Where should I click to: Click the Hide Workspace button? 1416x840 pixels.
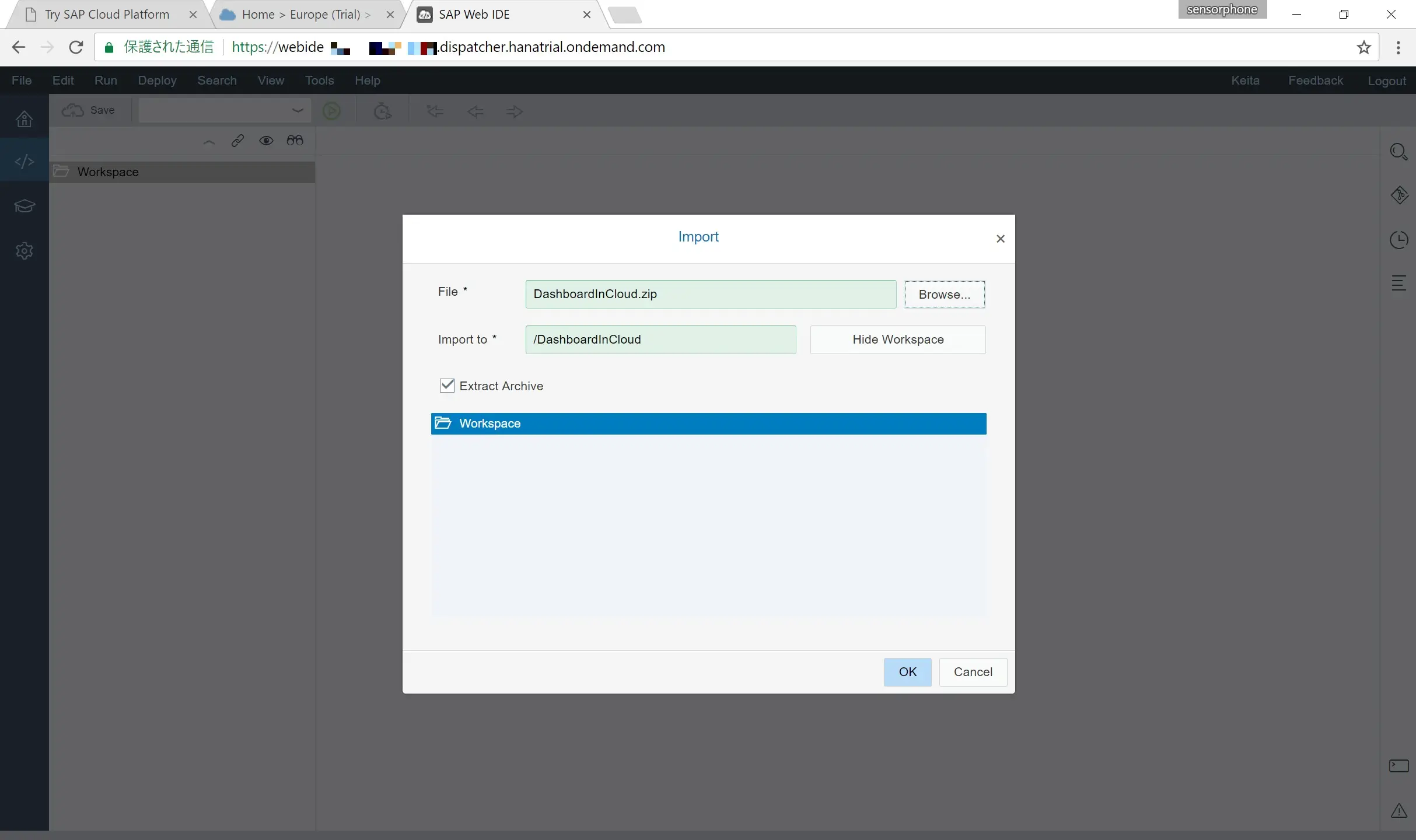(x=897, y=339)
